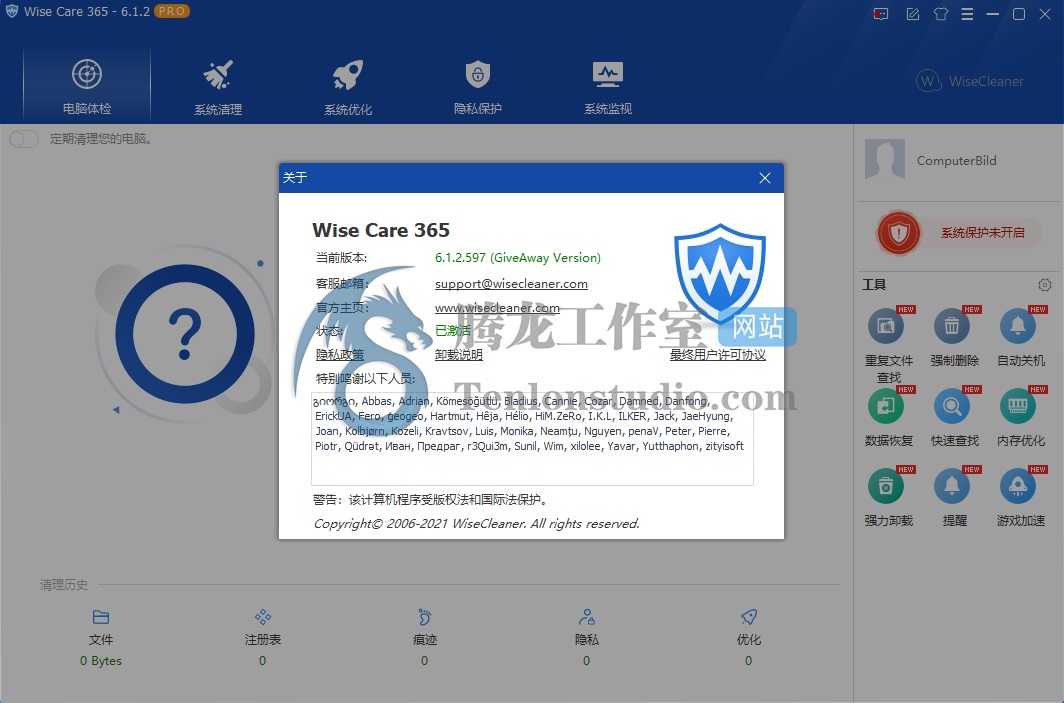Open the hamburger menu in title bar
Viewport: 1064px width, 703px height.
[x=968, y=14]
